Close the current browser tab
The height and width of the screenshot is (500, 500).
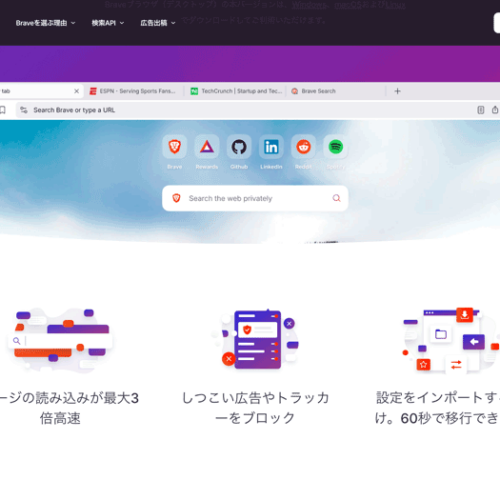[76, 91]
